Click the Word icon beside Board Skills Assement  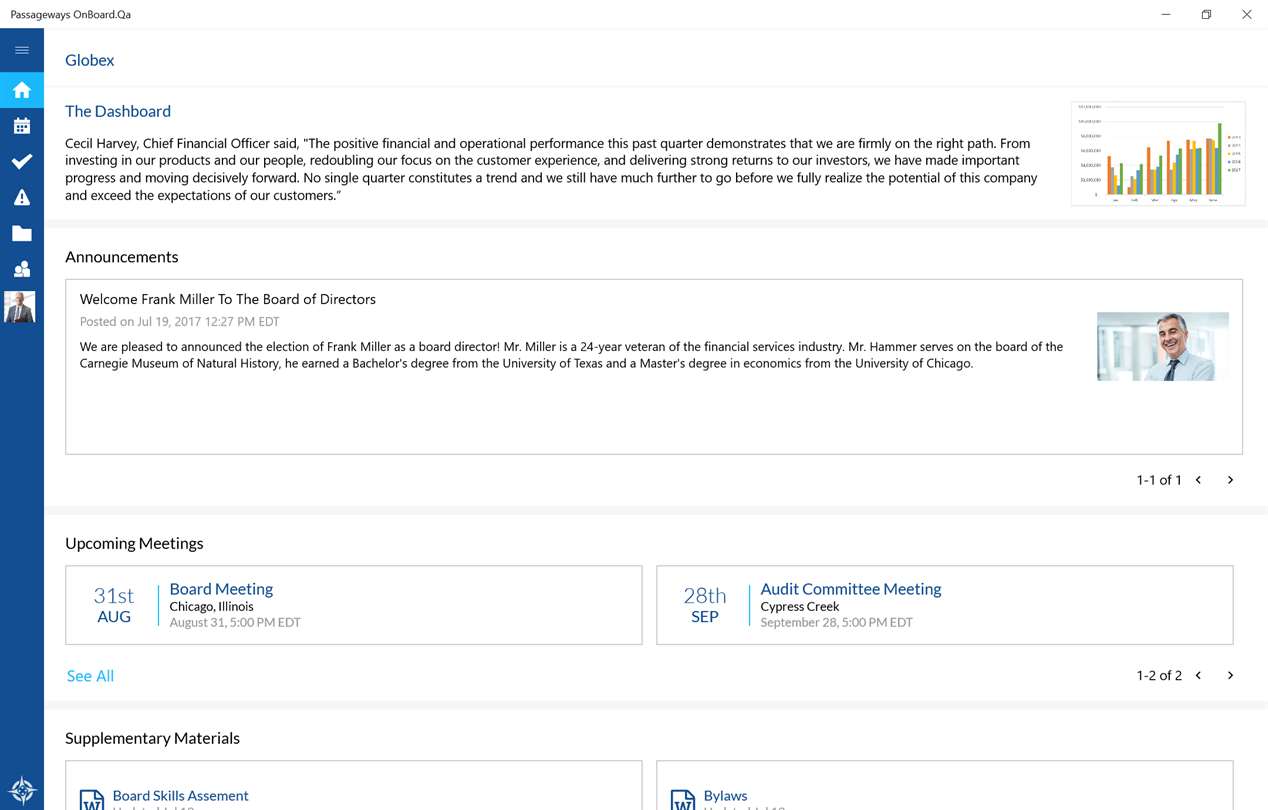92,799
